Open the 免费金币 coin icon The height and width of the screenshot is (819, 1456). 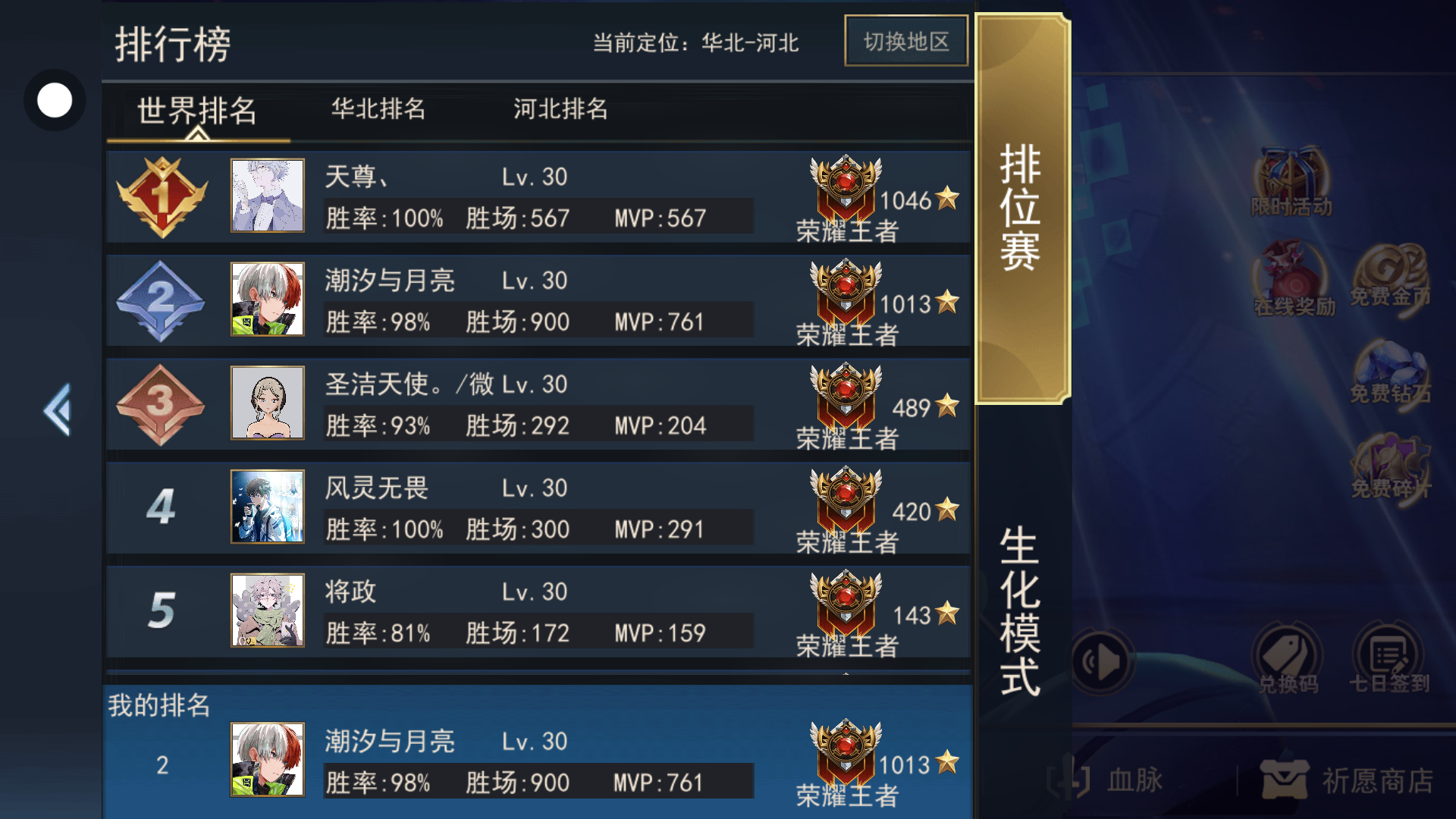pyautogui.click(x=1390, y=276)
